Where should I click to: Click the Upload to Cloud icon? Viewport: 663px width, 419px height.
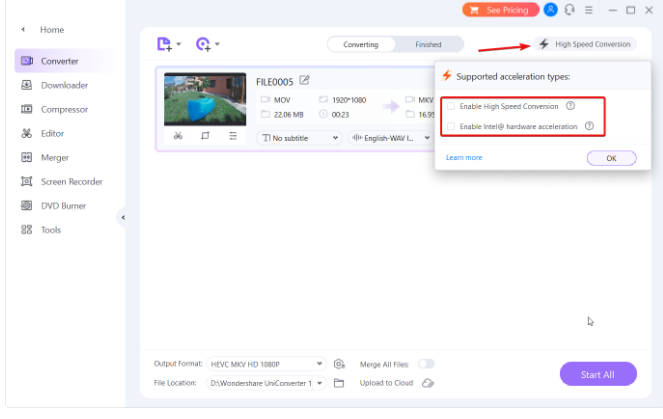click(x=427, y=383)
